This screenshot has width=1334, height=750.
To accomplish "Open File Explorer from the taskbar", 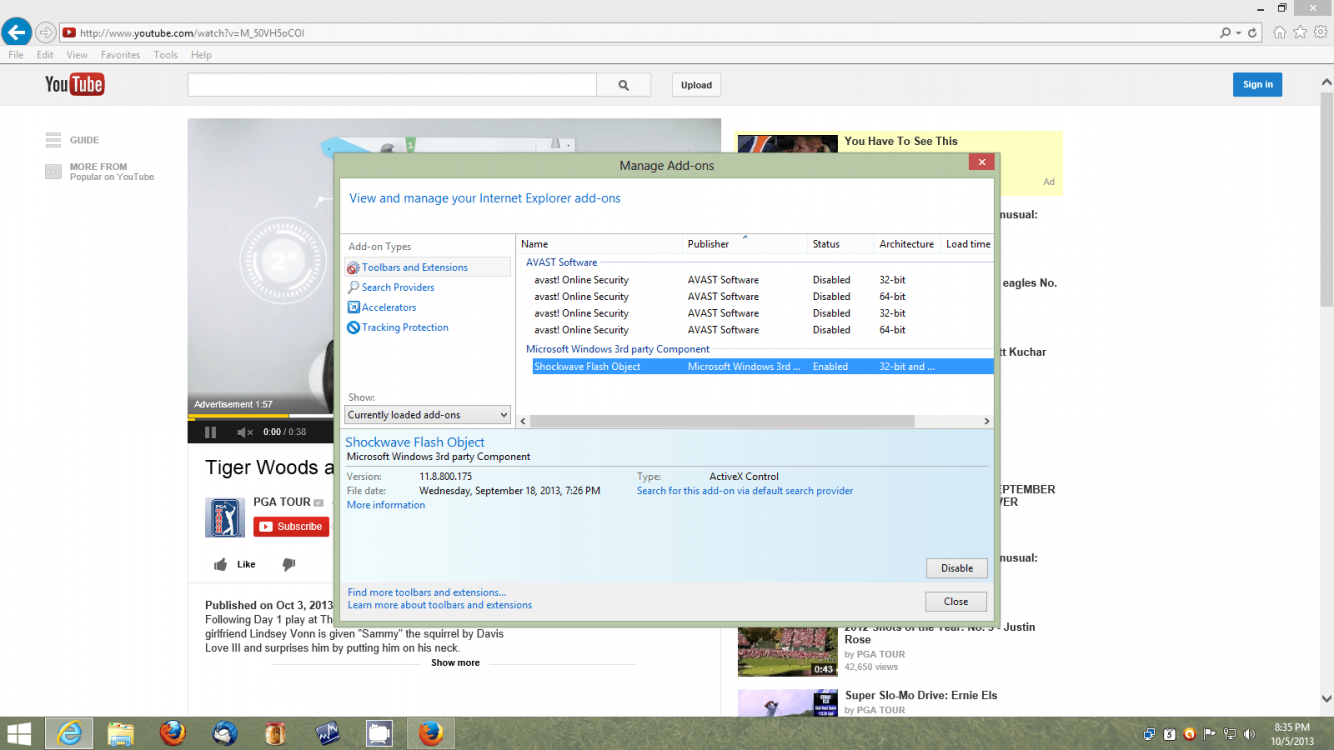I will coord(121,733).
